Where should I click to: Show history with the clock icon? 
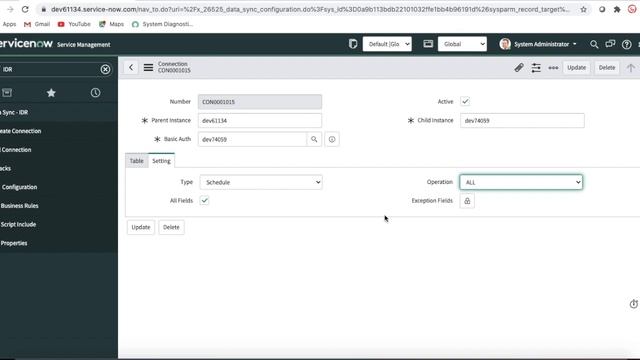pos(95,93)
